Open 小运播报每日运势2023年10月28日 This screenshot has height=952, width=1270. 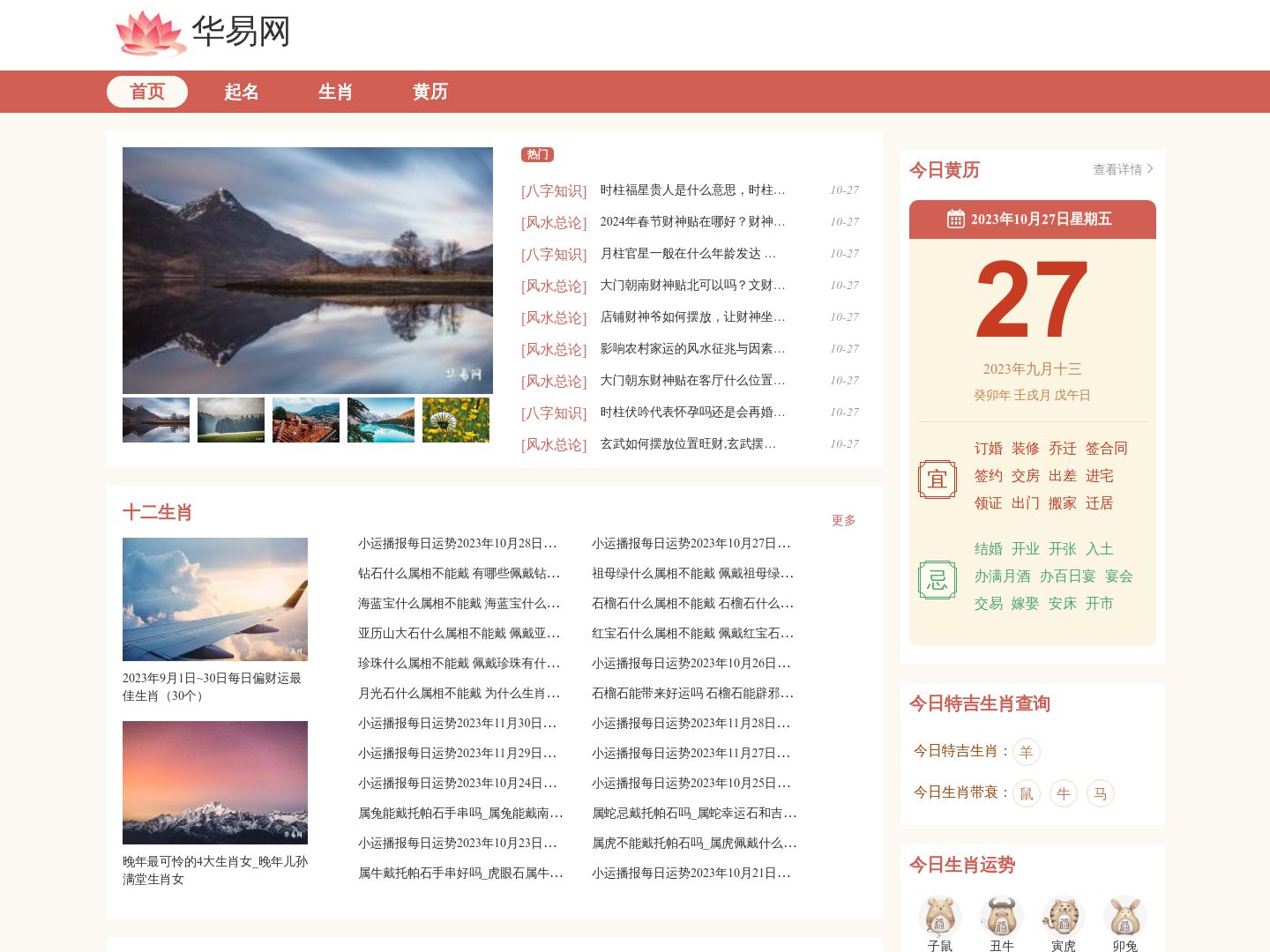458,544
